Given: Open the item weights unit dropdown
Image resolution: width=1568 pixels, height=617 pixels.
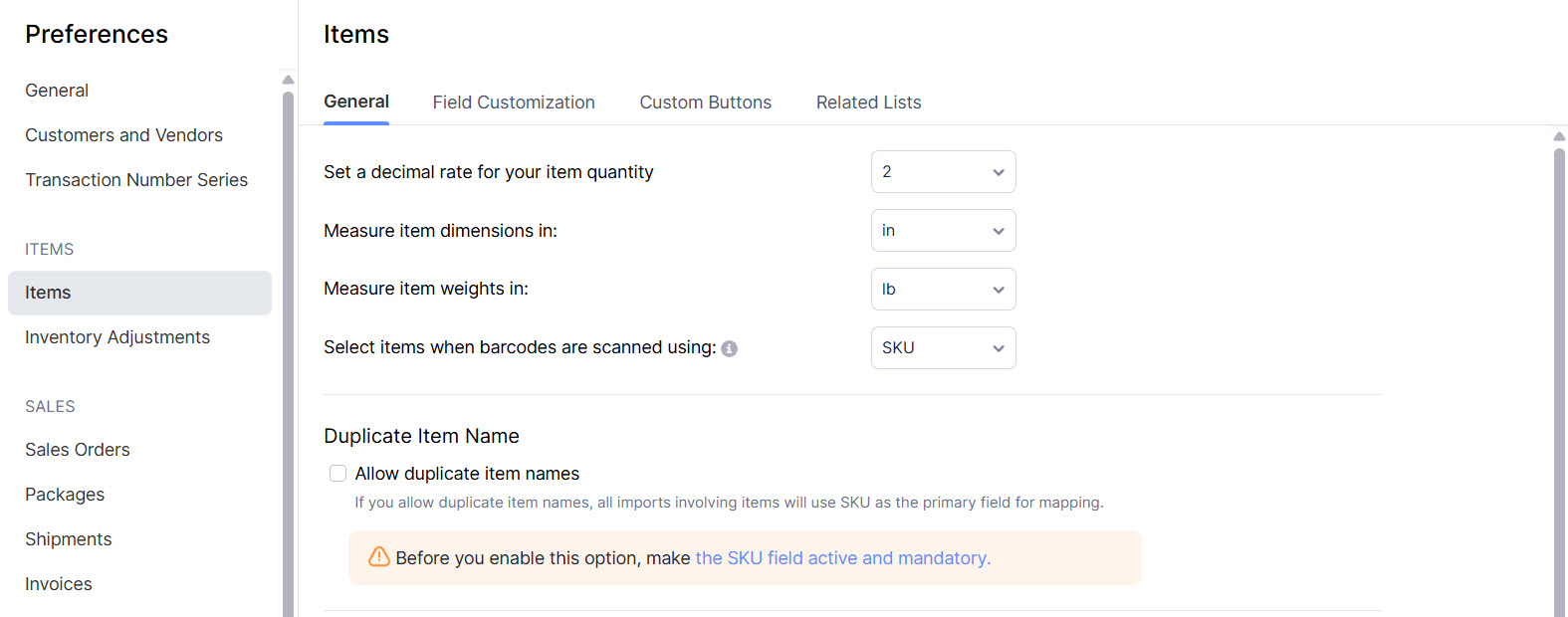Looking at the screenshot, I should click(x=943, y=290).
